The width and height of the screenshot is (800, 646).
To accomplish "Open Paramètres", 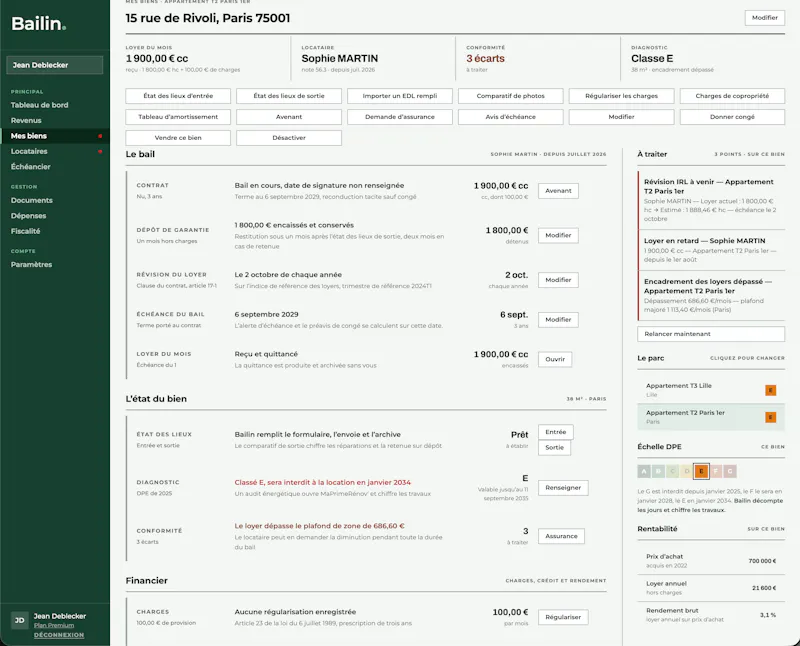I will (x=31, y=264).
